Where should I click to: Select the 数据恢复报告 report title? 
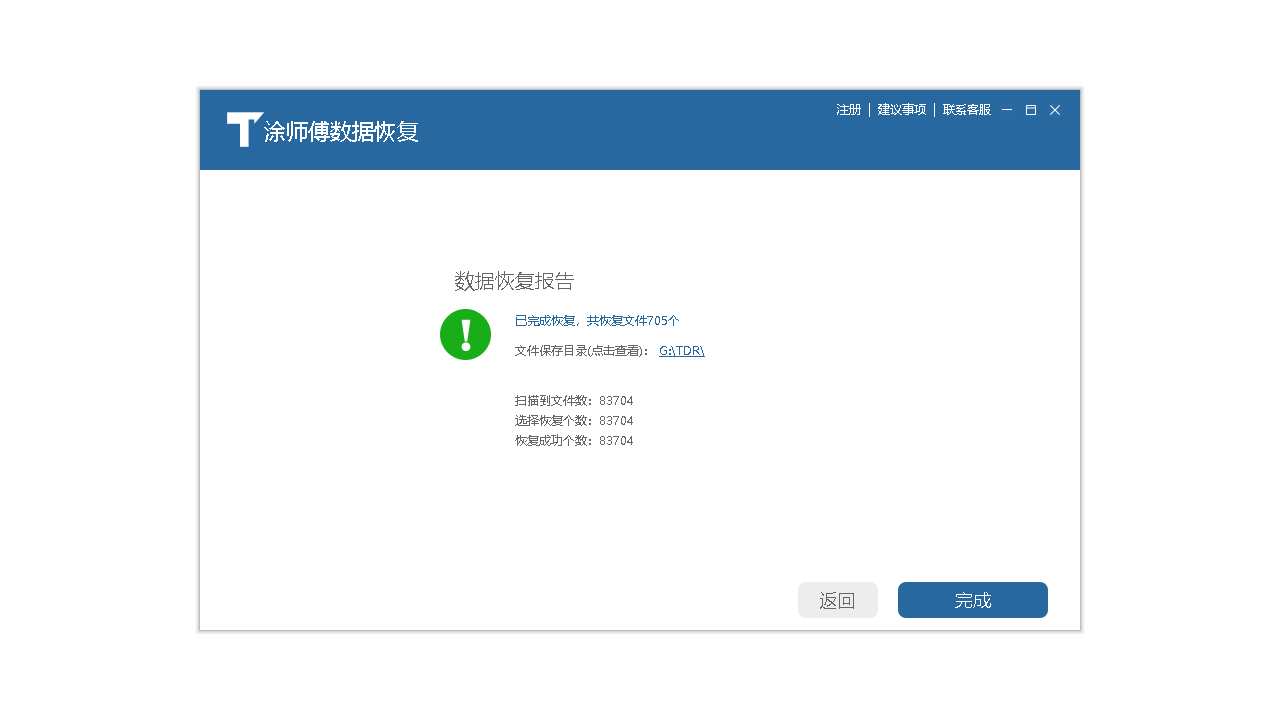514,281
